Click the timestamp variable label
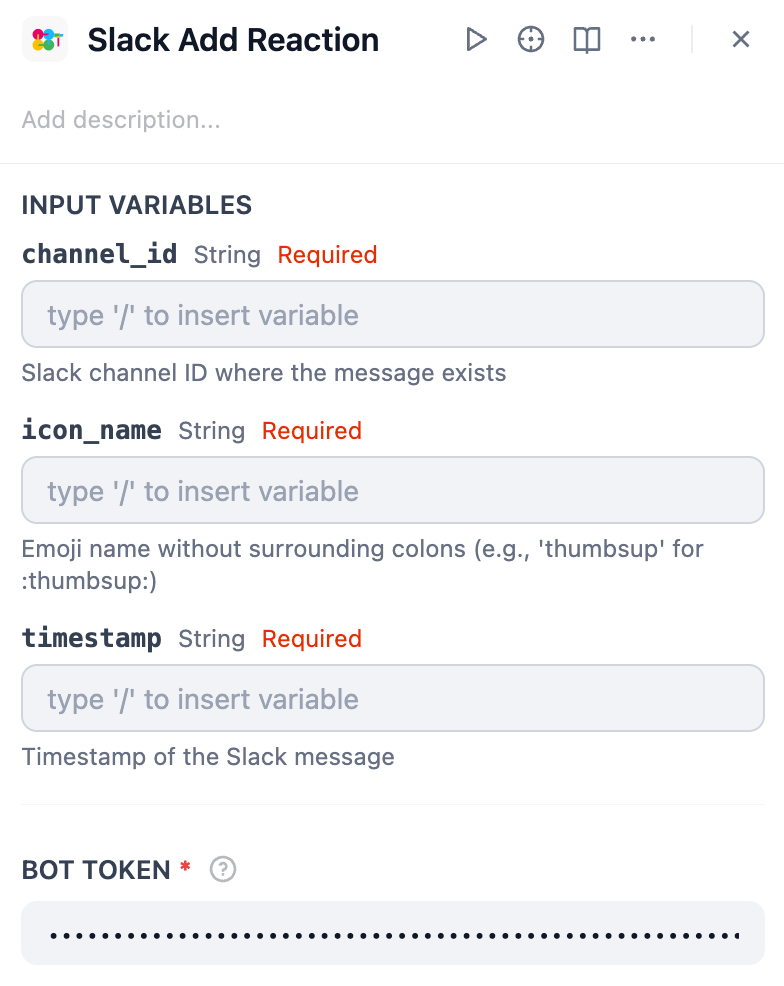Viewport: 784px width, 986px height. coord(91,638)
